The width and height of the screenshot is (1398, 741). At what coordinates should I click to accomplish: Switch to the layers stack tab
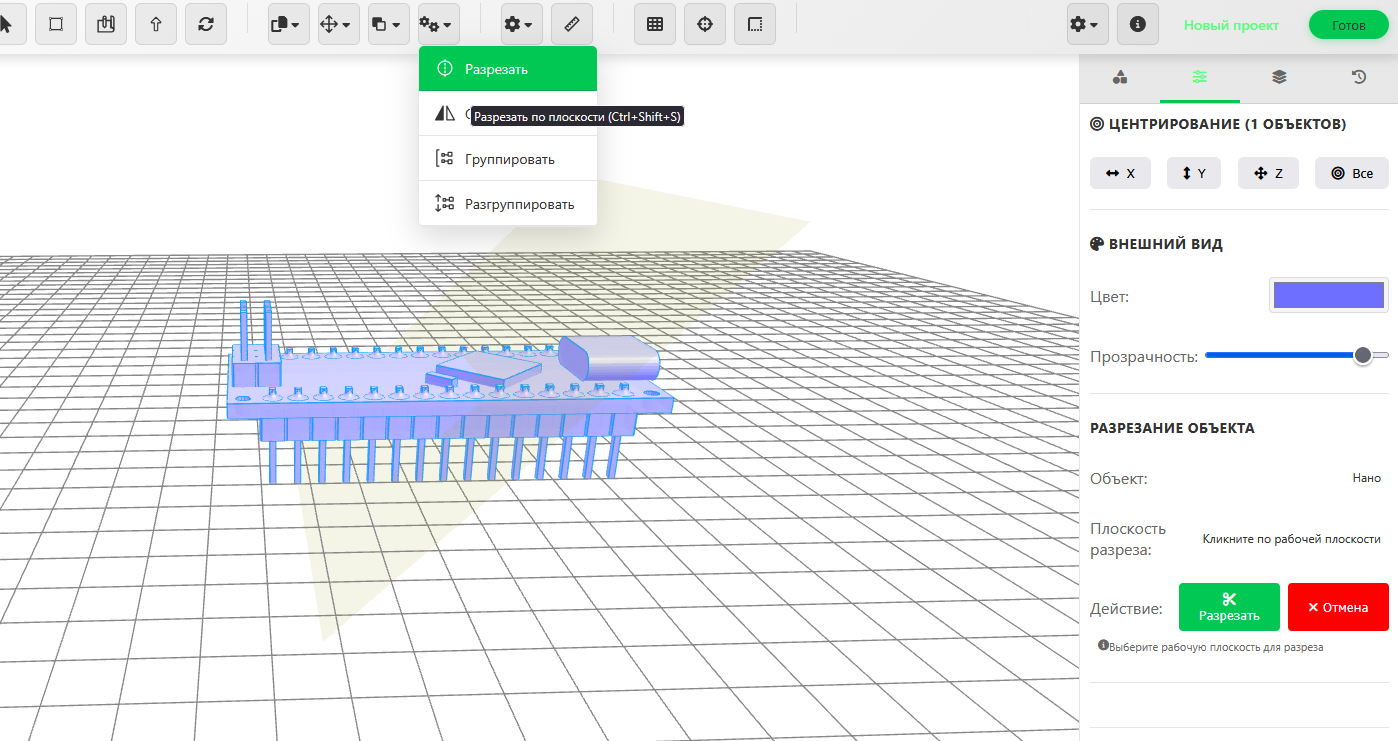coord(1279,78)
